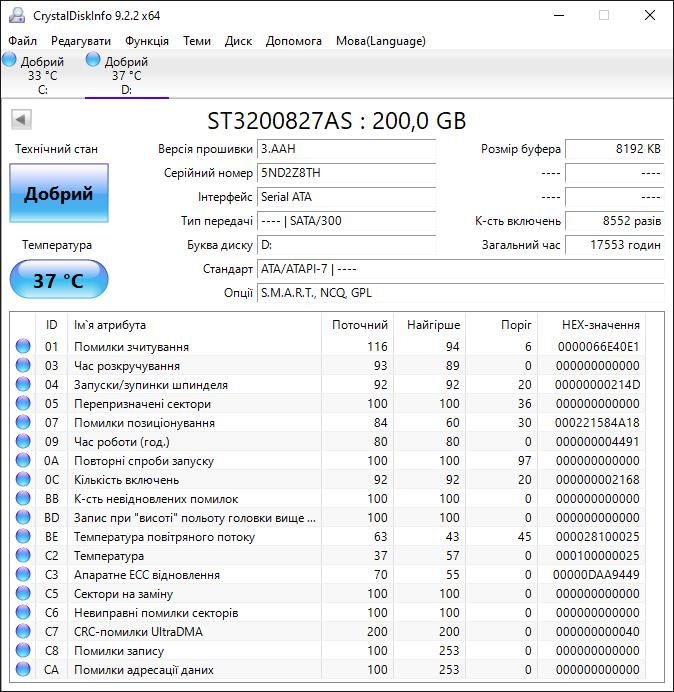Select the Запуски/зупинки шпинделя row
This screenshot has width=674, height=692.
pyautogui.click(x=328, y=384)
